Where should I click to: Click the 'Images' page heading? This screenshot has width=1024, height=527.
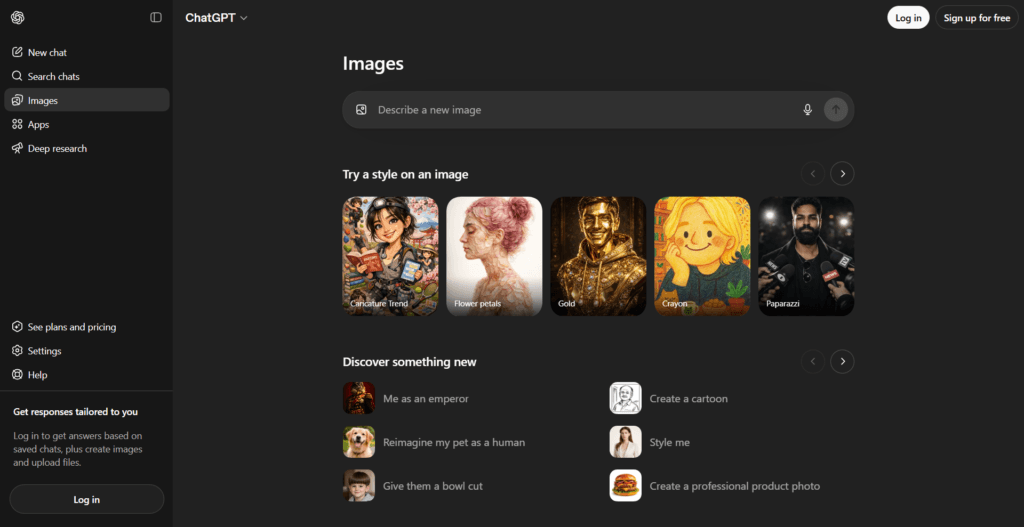click(373, 64)
